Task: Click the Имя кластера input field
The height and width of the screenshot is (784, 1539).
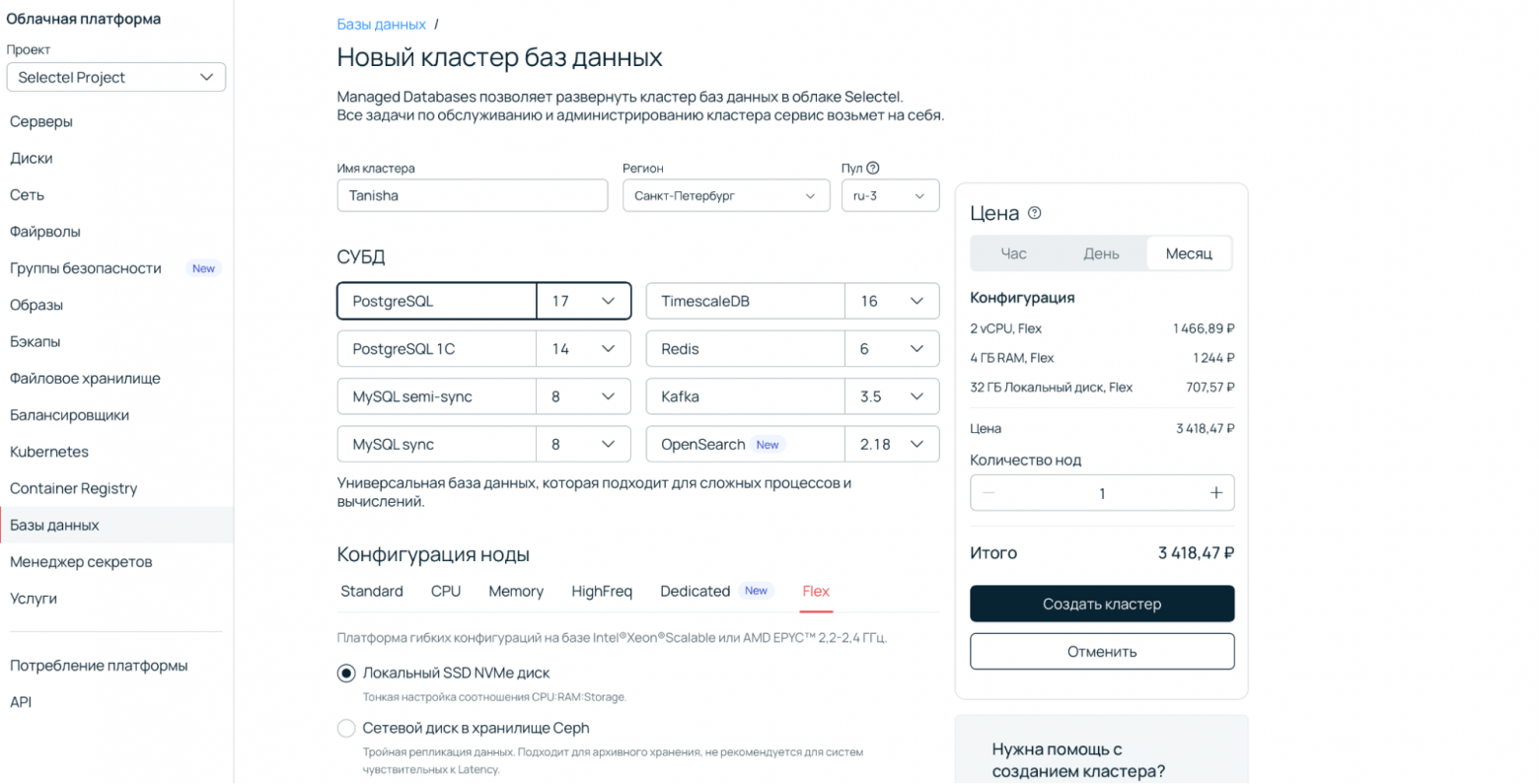Action: (472, 195)
